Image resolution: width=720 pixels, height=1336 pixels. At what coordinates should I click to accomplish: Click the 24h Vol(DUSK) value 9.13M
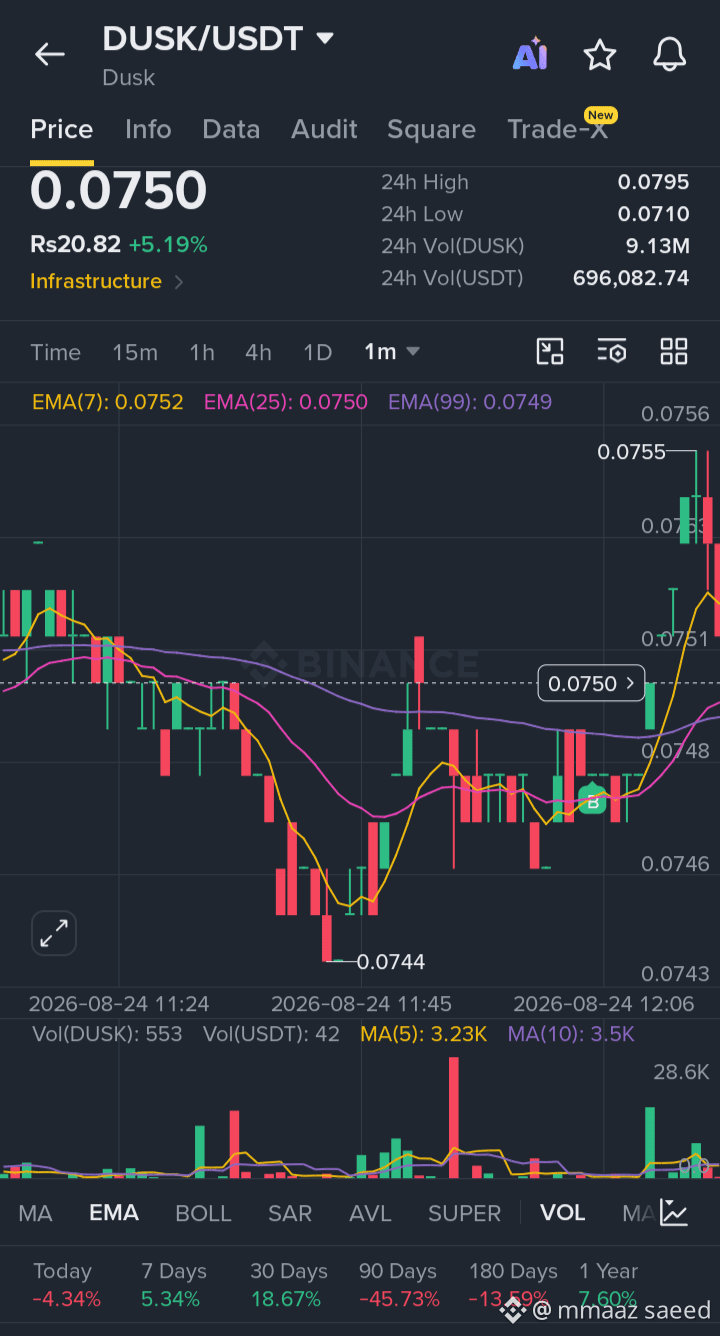point(657,246)
